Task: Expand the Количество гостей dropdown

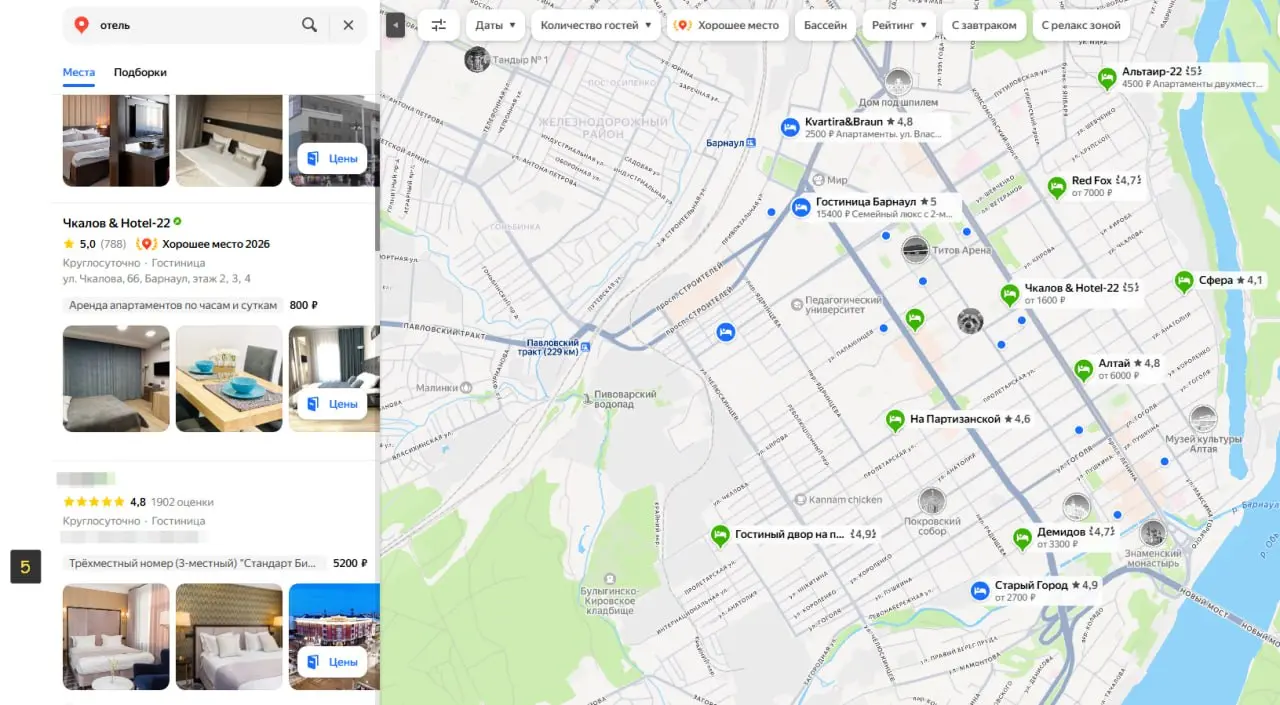Action: [596, 25]
